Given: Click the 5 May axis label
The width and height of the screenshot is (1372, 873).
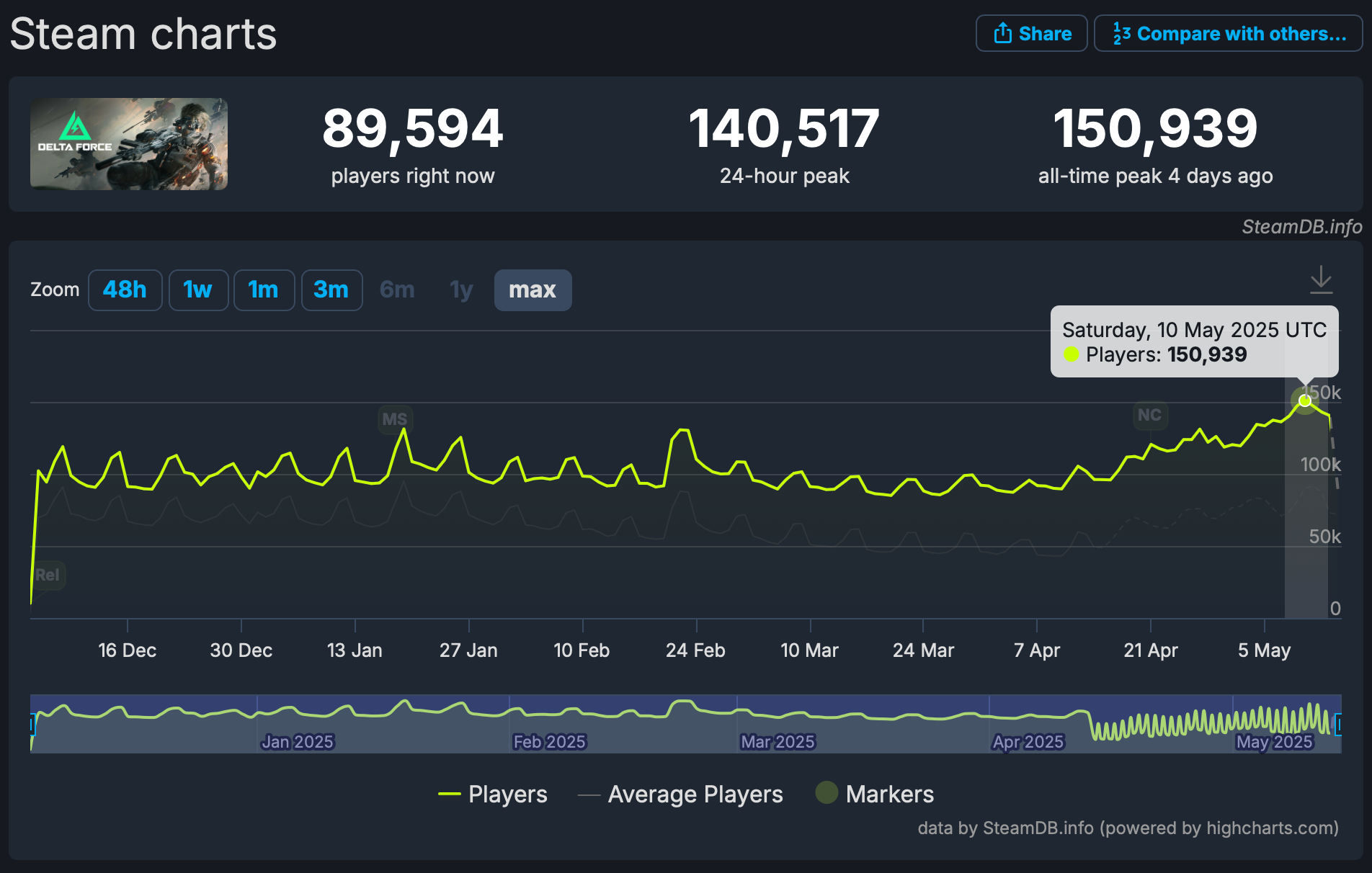Looking at the screenshot, I should tap(1264, 650).
